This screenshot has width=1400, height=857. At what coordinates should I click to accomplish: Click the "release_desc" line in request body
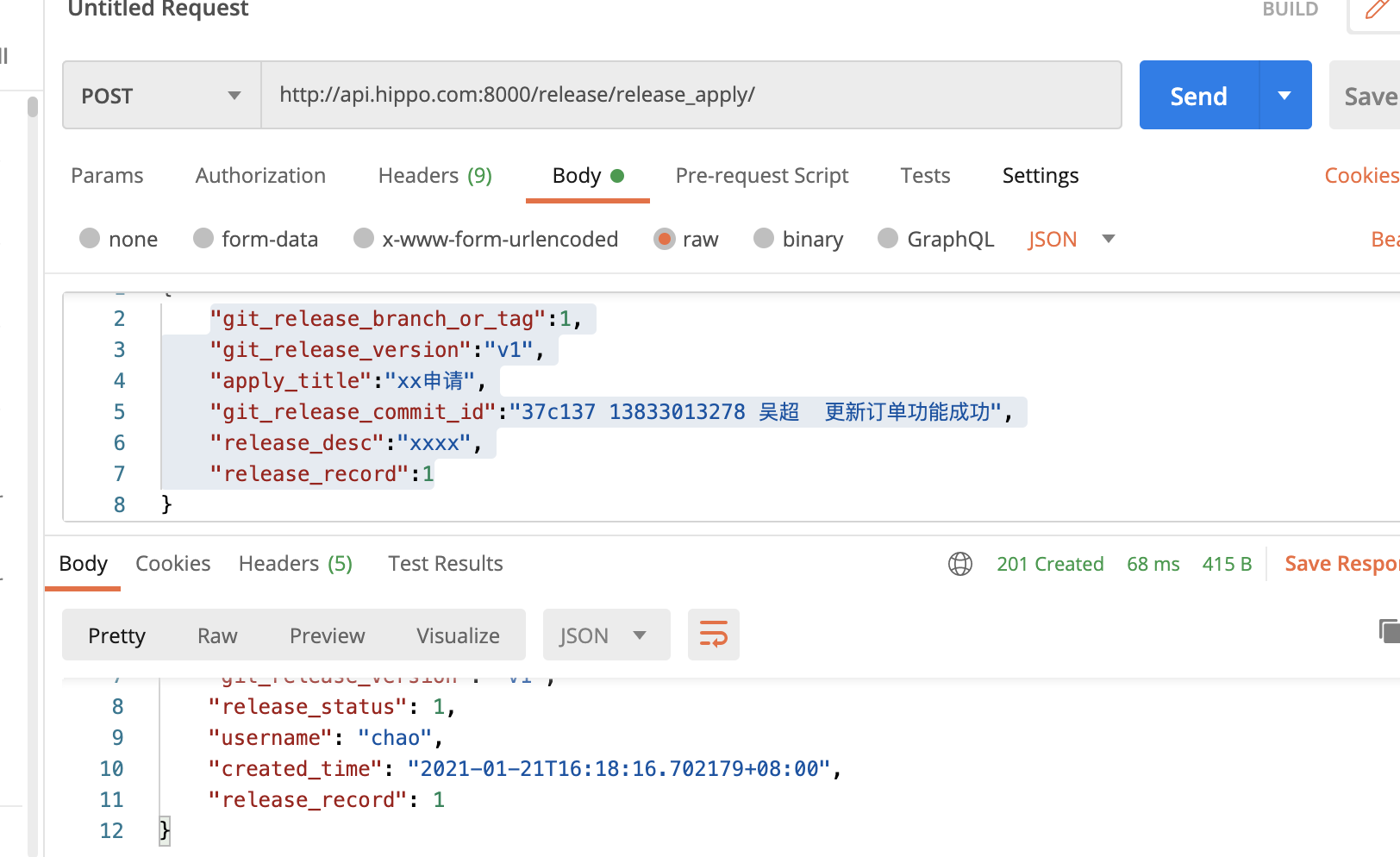tap(346, 443)
